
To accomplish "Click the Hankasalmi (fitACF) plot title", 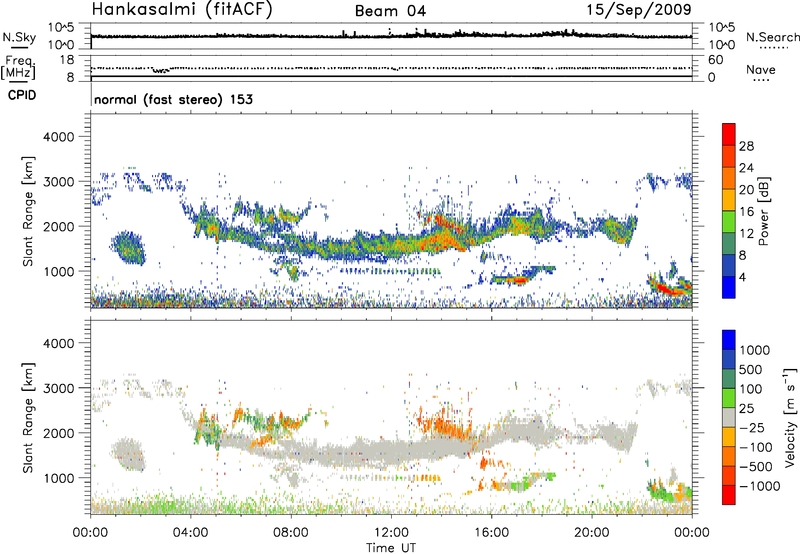I will pos(182,10).
